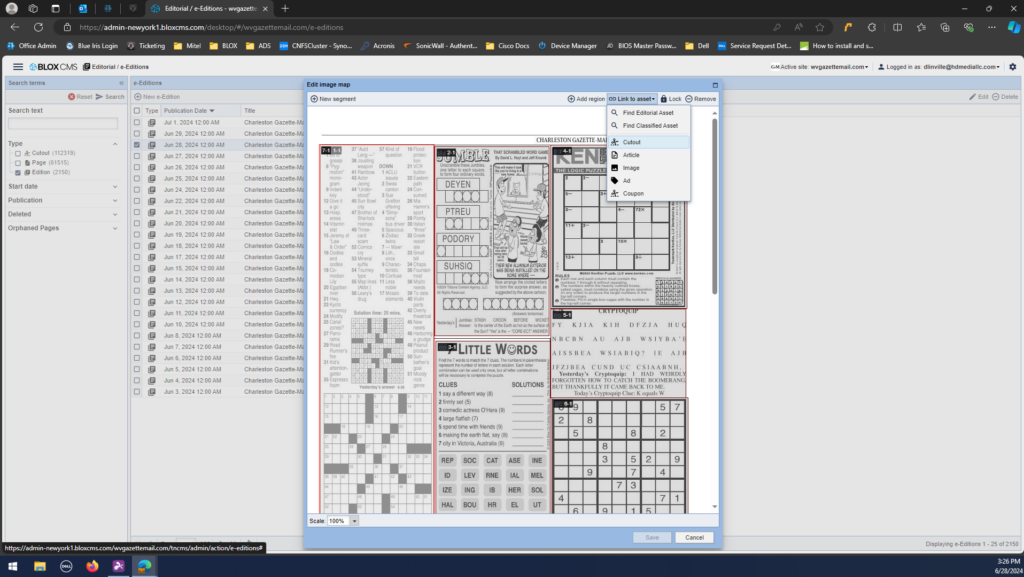The width and height of the screenshot is (1024, 577).
Task: Open the Scale percentage dropdown
Action: point(354,521)
